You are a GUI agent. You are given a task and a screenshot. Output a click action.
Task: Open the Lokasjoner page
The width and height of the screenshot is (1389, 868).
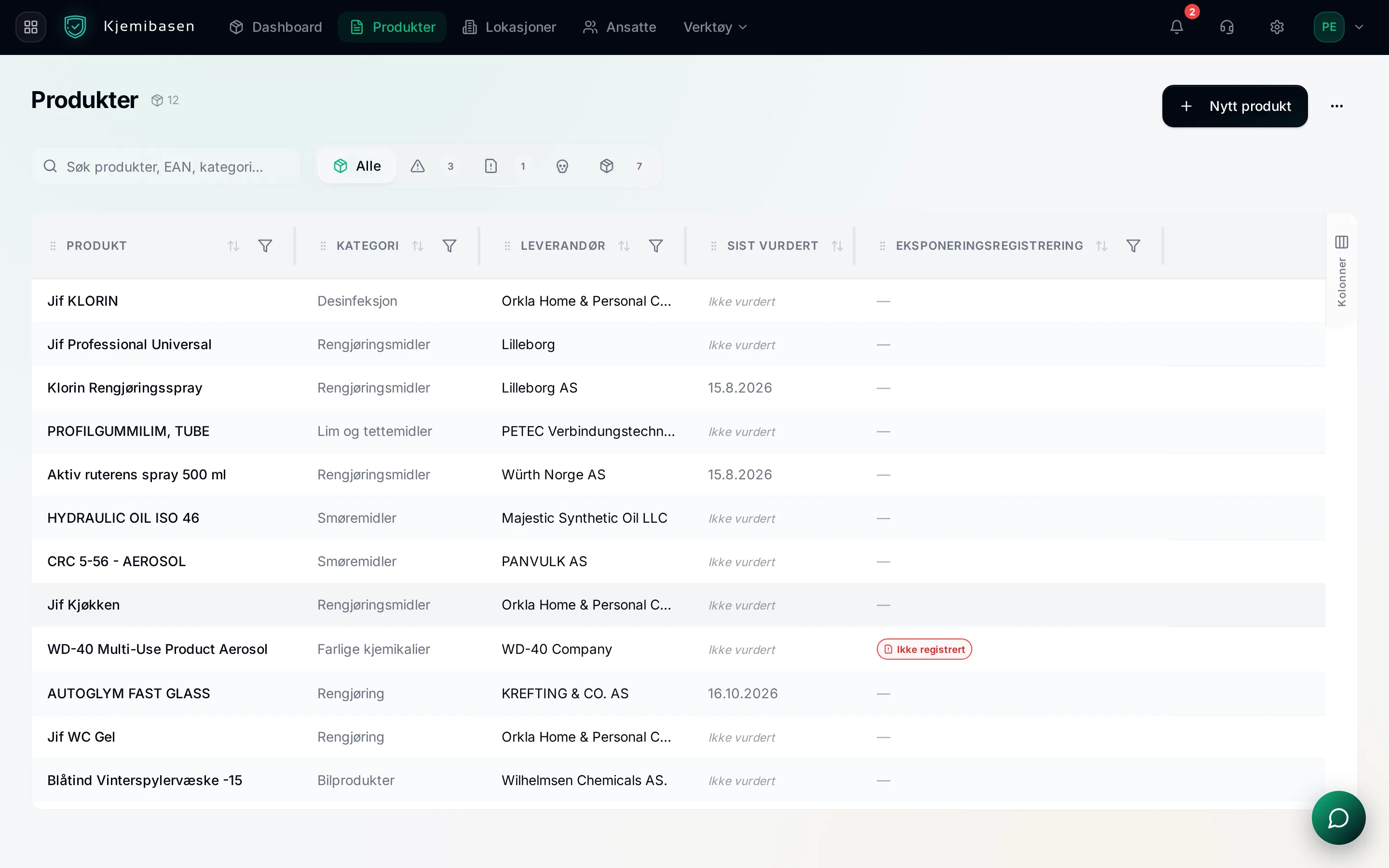tap(509, 27)
